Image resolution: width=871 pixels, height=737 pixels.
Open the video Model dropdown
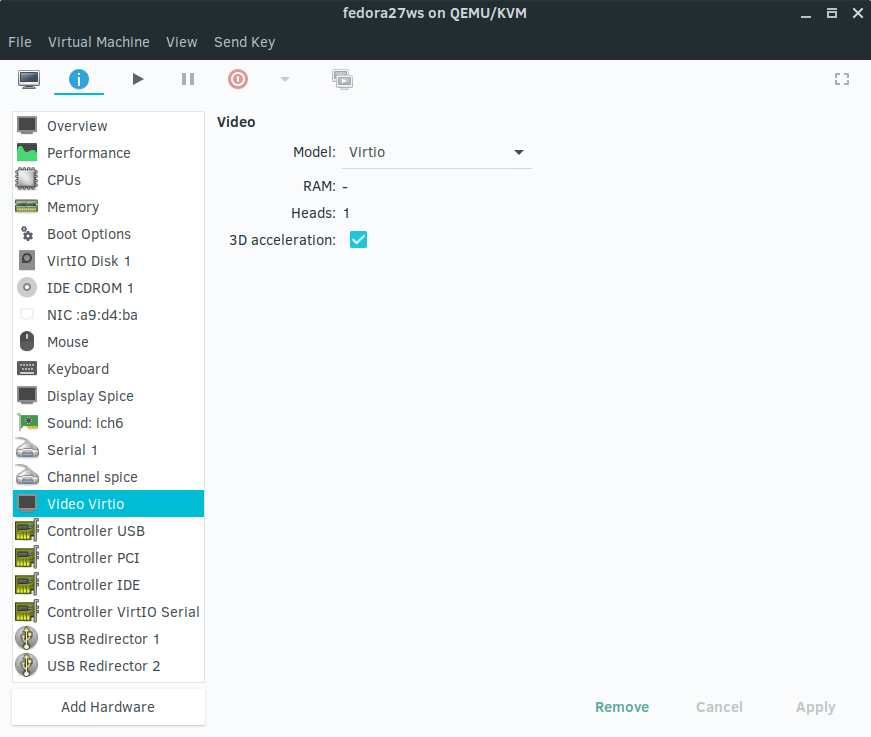(437, 152)
